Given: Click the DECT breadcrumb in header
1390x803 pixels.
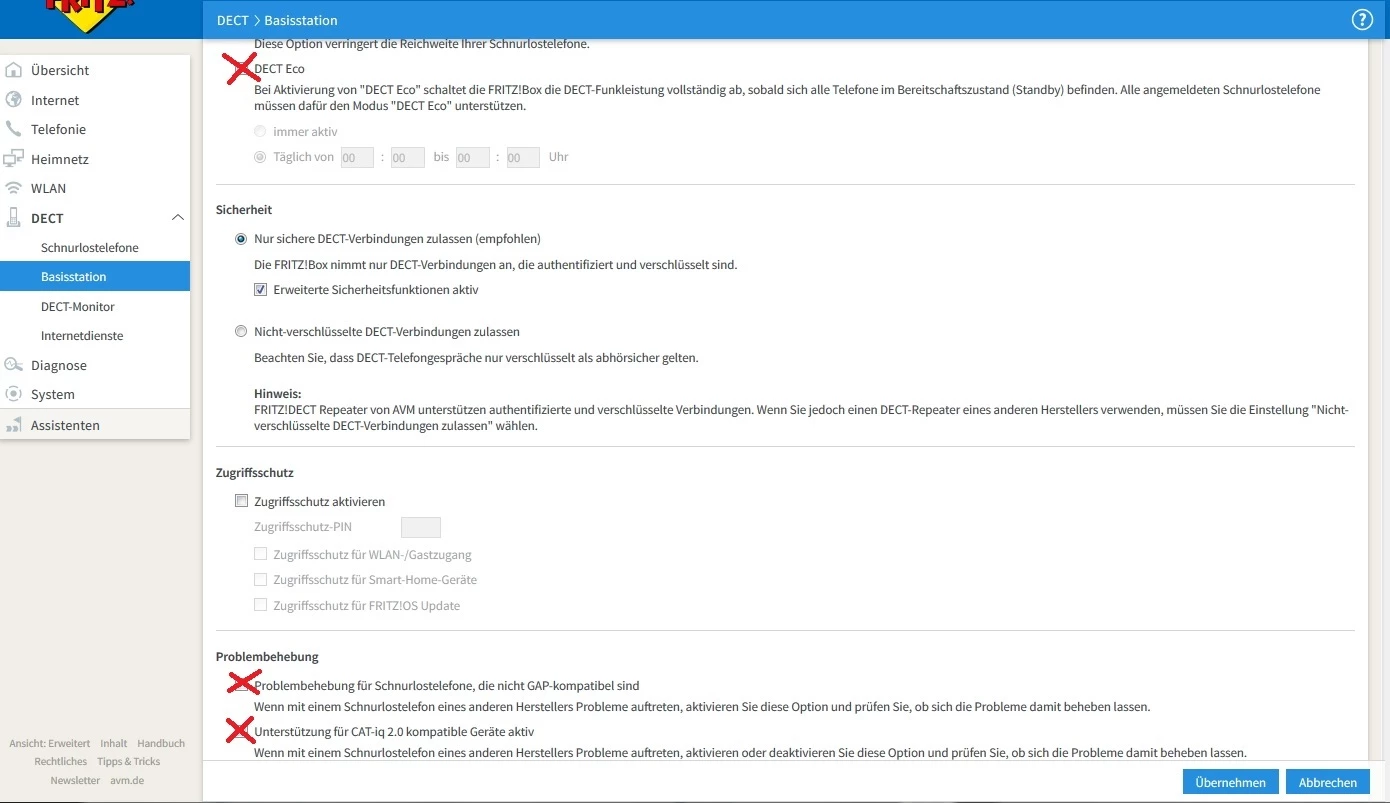Looking at the screenshot, I should (x=233, y=20).
